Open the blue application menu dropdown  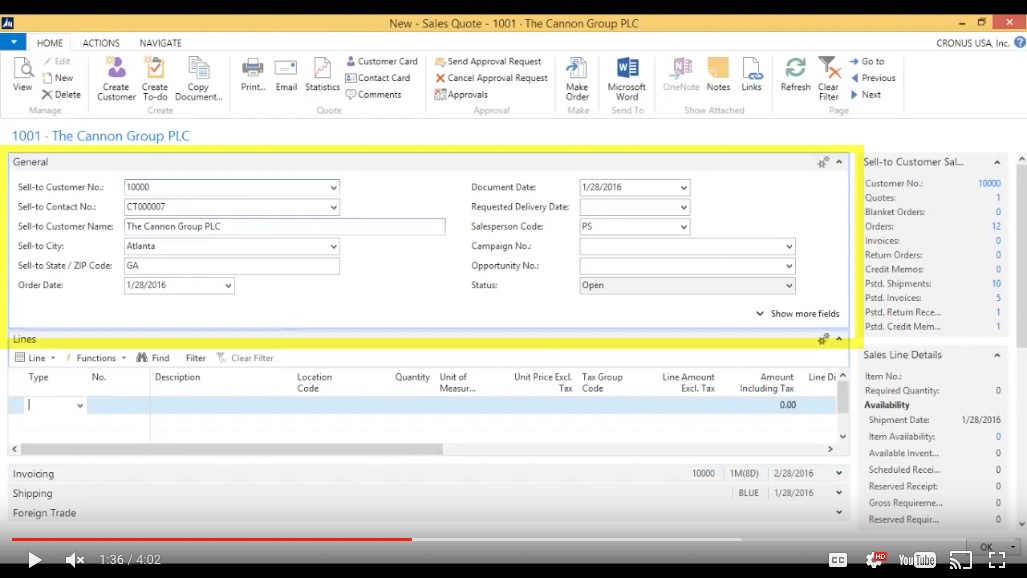pos(13,42)
